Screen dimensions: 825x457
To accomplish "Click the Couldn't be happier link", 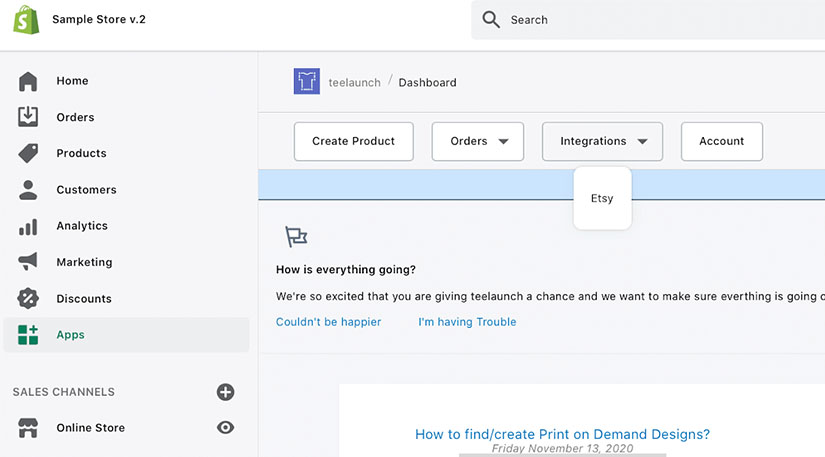I will [328, 322].
